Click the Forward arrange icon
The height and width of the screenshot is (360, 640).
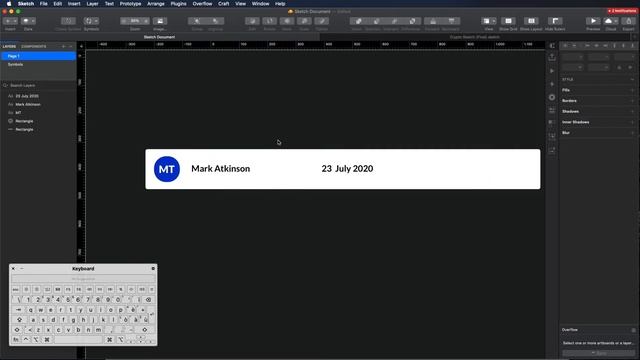tap(433, 21)
